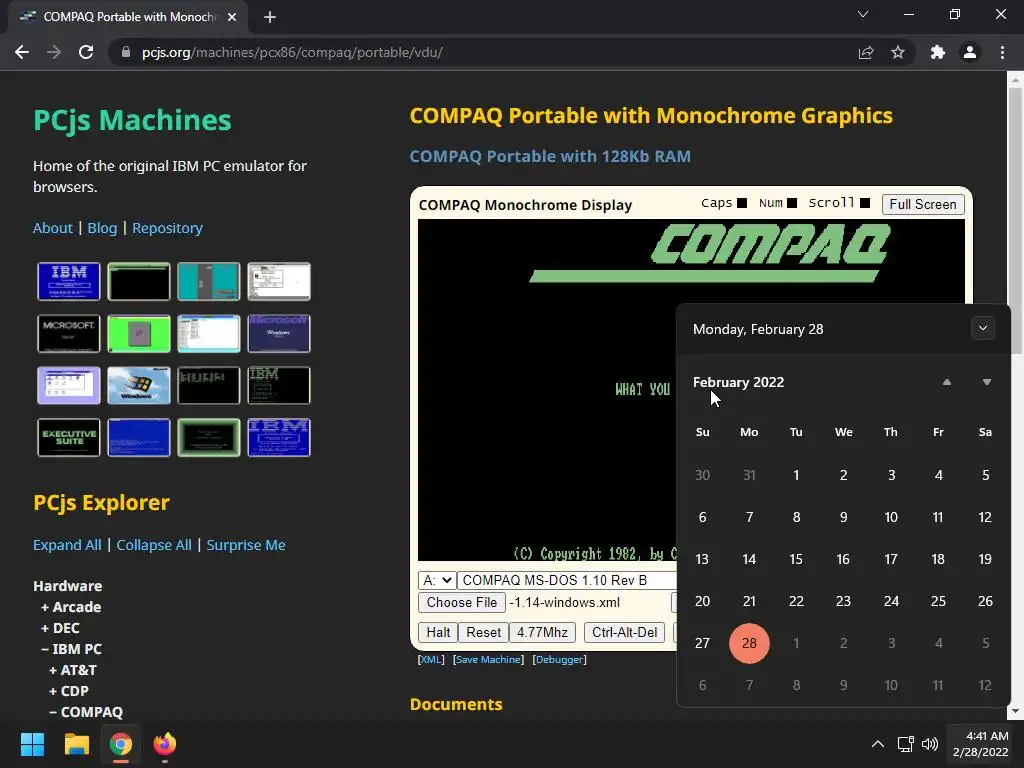
Task: Open the MICROSOFT machine thumbnail
Action: pos(69,333)
